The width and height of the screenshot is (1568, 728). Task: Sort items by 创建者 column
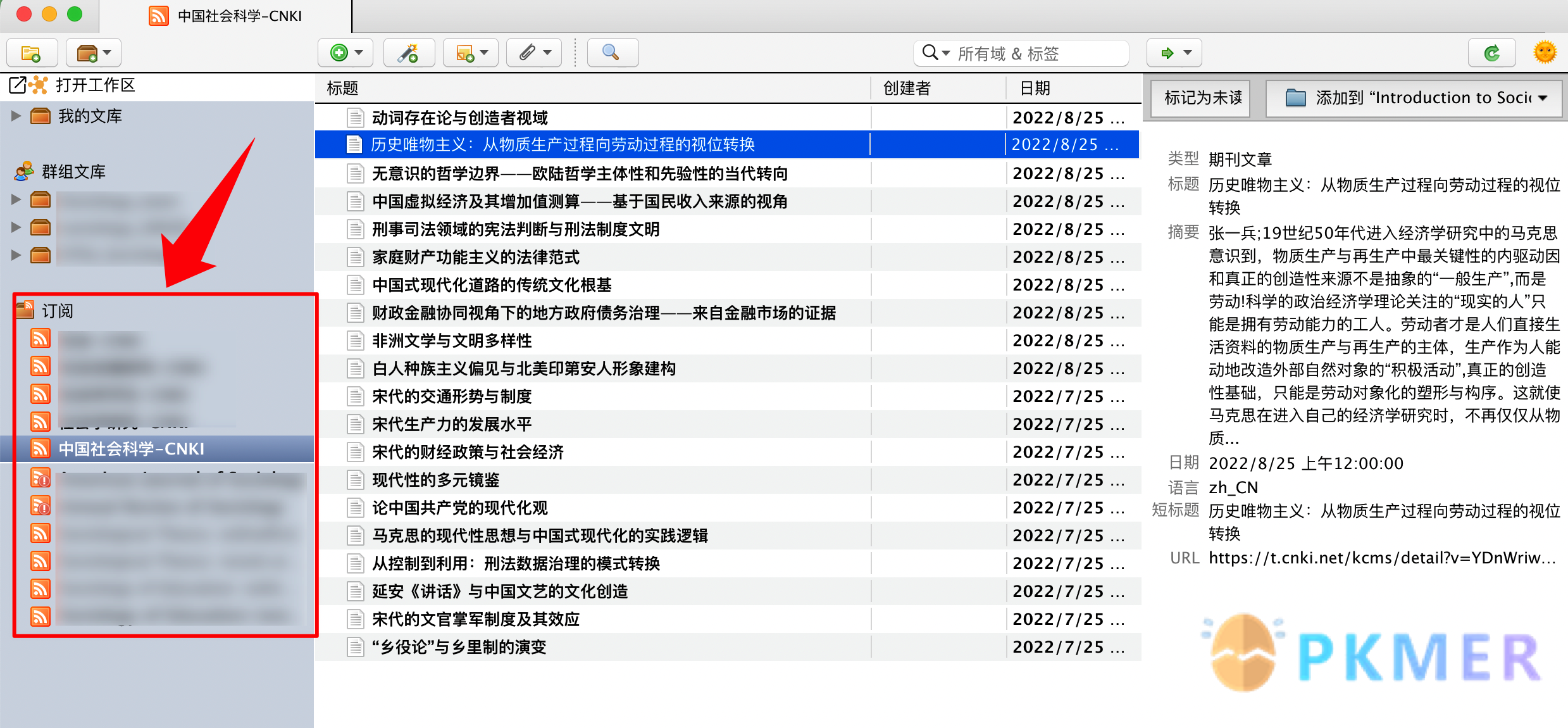[x=938, y=89]
